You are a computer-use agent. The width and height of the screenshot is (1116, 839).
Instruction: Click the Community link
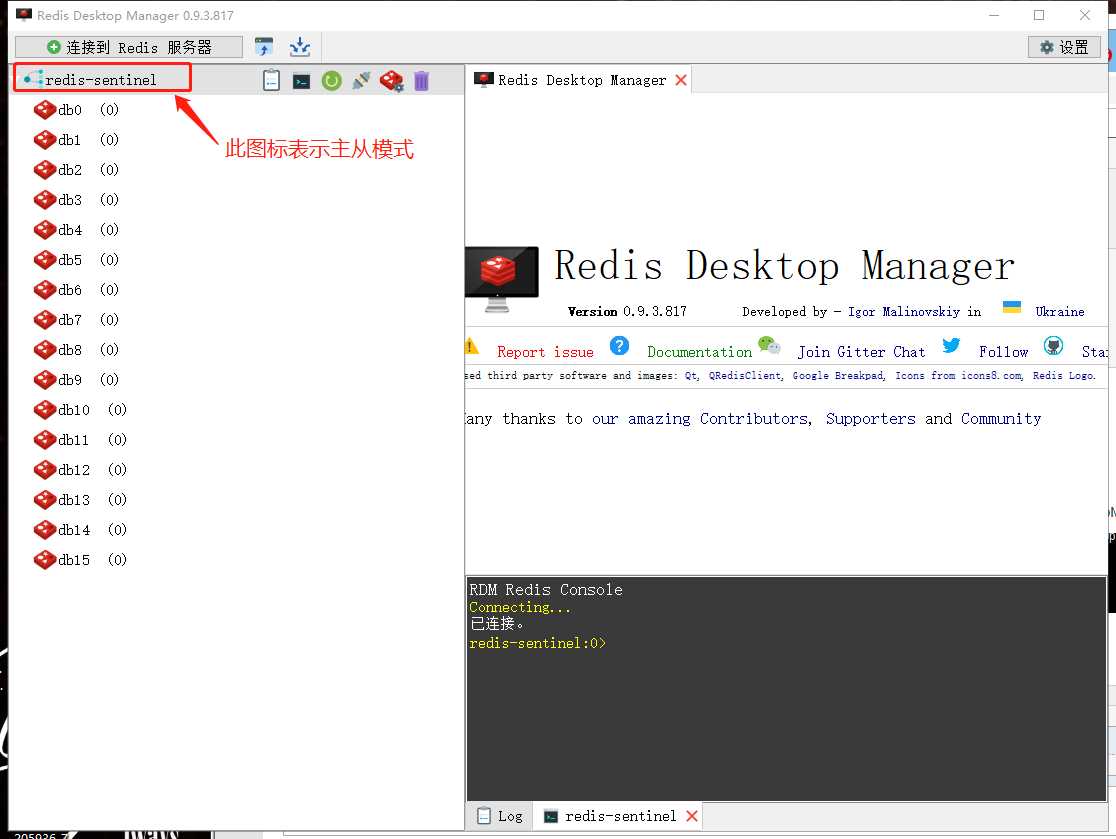tap(1001, 418)
